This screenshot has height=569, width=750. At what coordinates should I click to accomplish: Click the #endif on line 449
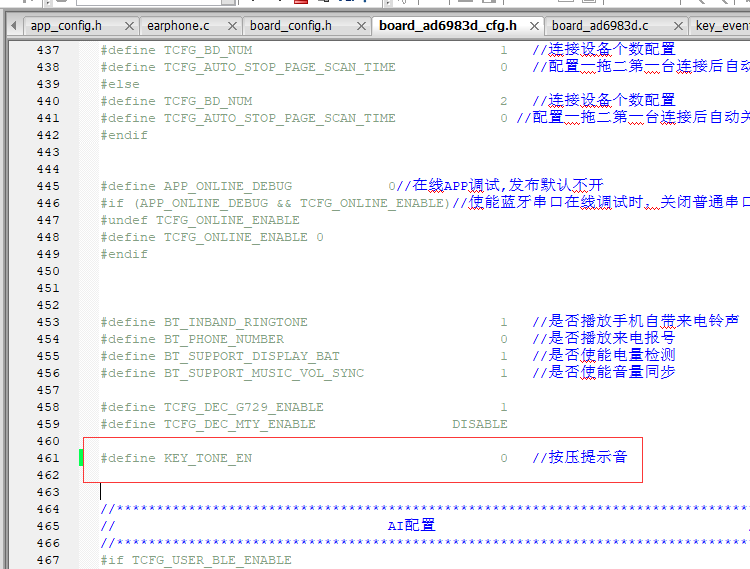(x=124, y=254)
